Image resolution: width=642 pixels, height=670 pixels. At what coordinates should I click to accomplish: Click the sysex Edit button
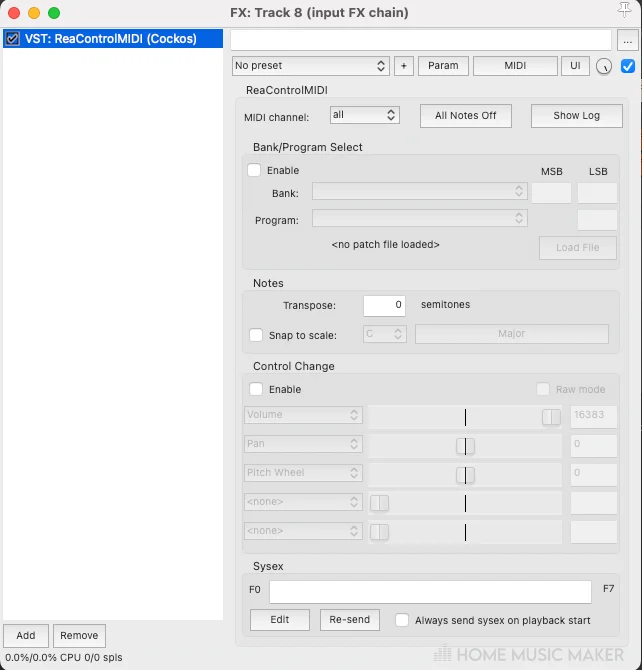280,620
